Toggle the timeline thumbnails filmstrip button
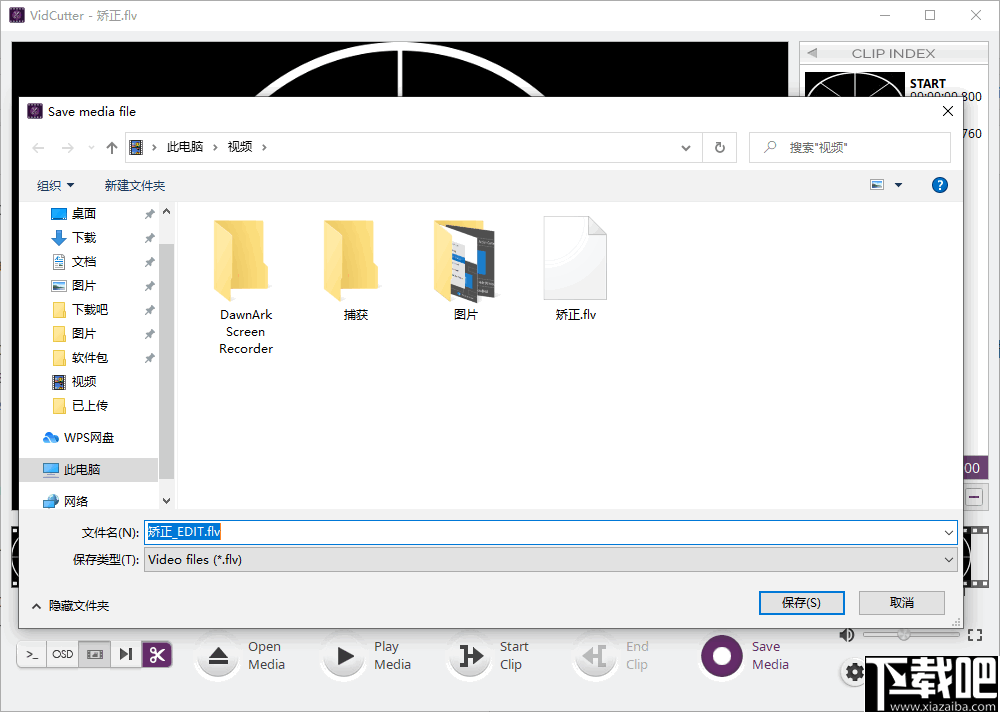This screenshot has width=1000, height=712. pyautogui.click(x=94, y=654)
